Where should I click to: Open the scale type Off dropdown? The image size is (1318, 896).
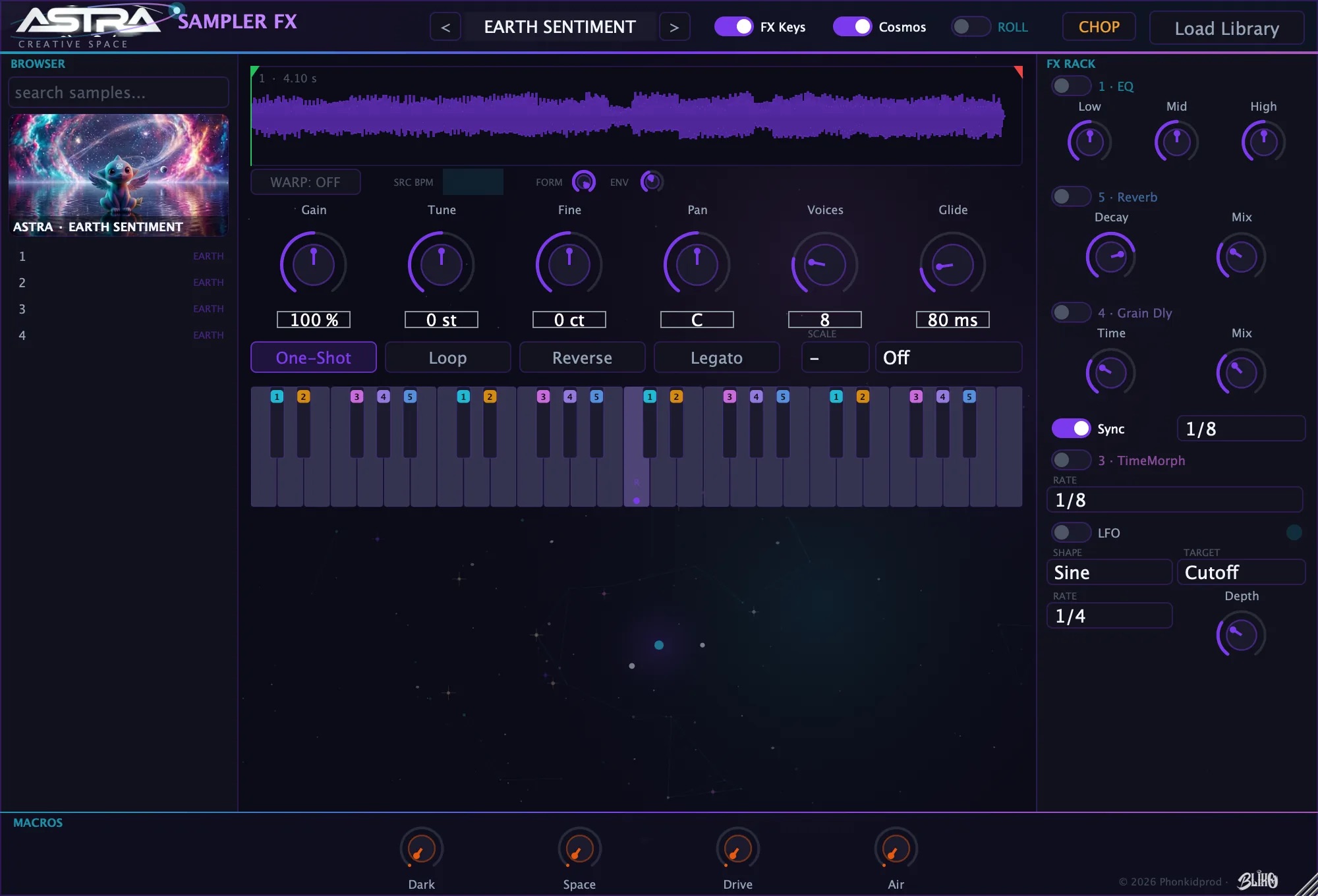pos(948,357)
